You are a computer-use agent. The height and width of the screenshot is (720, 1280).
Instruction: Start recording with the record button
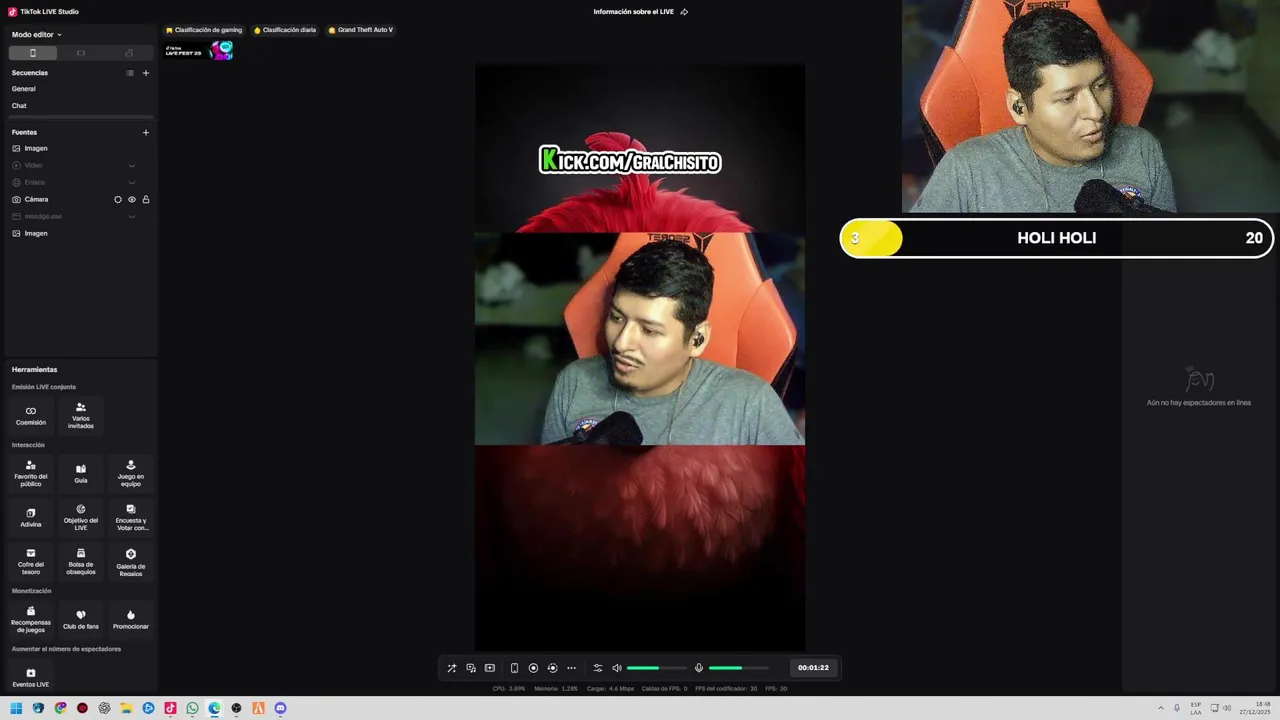[x=533, y=668]
